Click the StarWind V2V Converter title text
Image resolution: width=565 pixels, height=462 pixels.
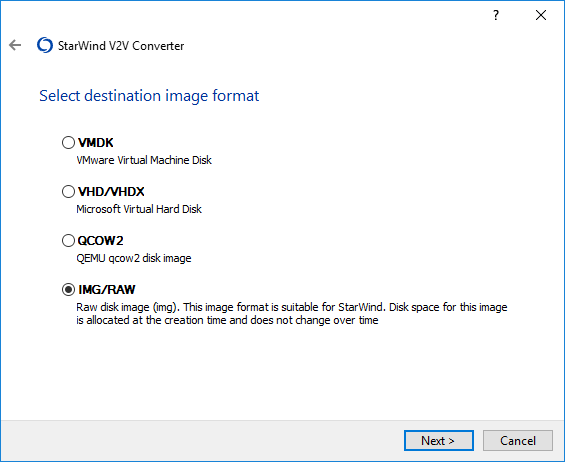pos(121,46)
